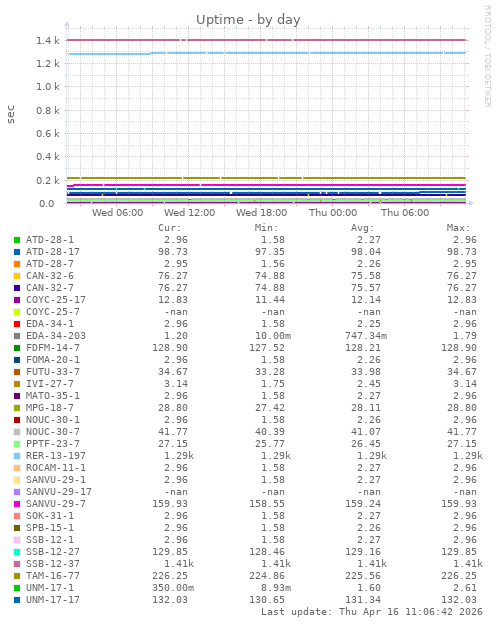Click the NOUC-30-1 legend label
This screenshot has width=497, height=624.
point(53,420)
